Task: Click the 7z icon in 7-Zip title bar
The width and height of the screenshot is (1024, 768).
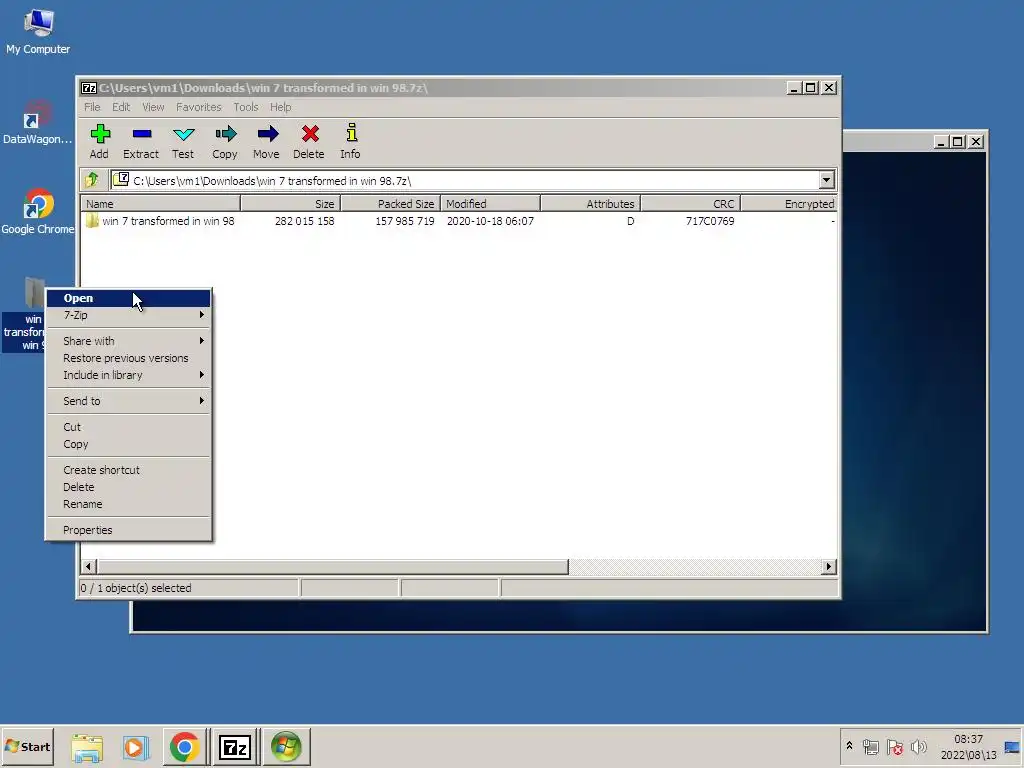Action: coord(89,88)
